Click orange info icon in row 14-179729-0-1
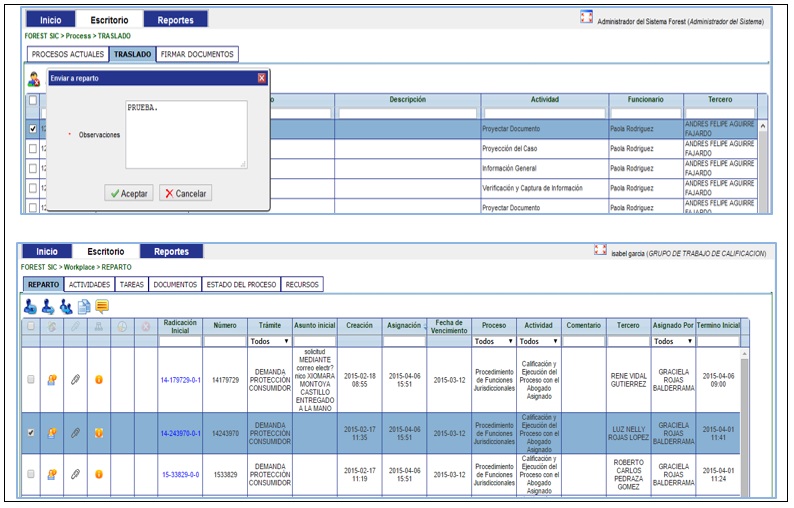 (x=99, y=379)
